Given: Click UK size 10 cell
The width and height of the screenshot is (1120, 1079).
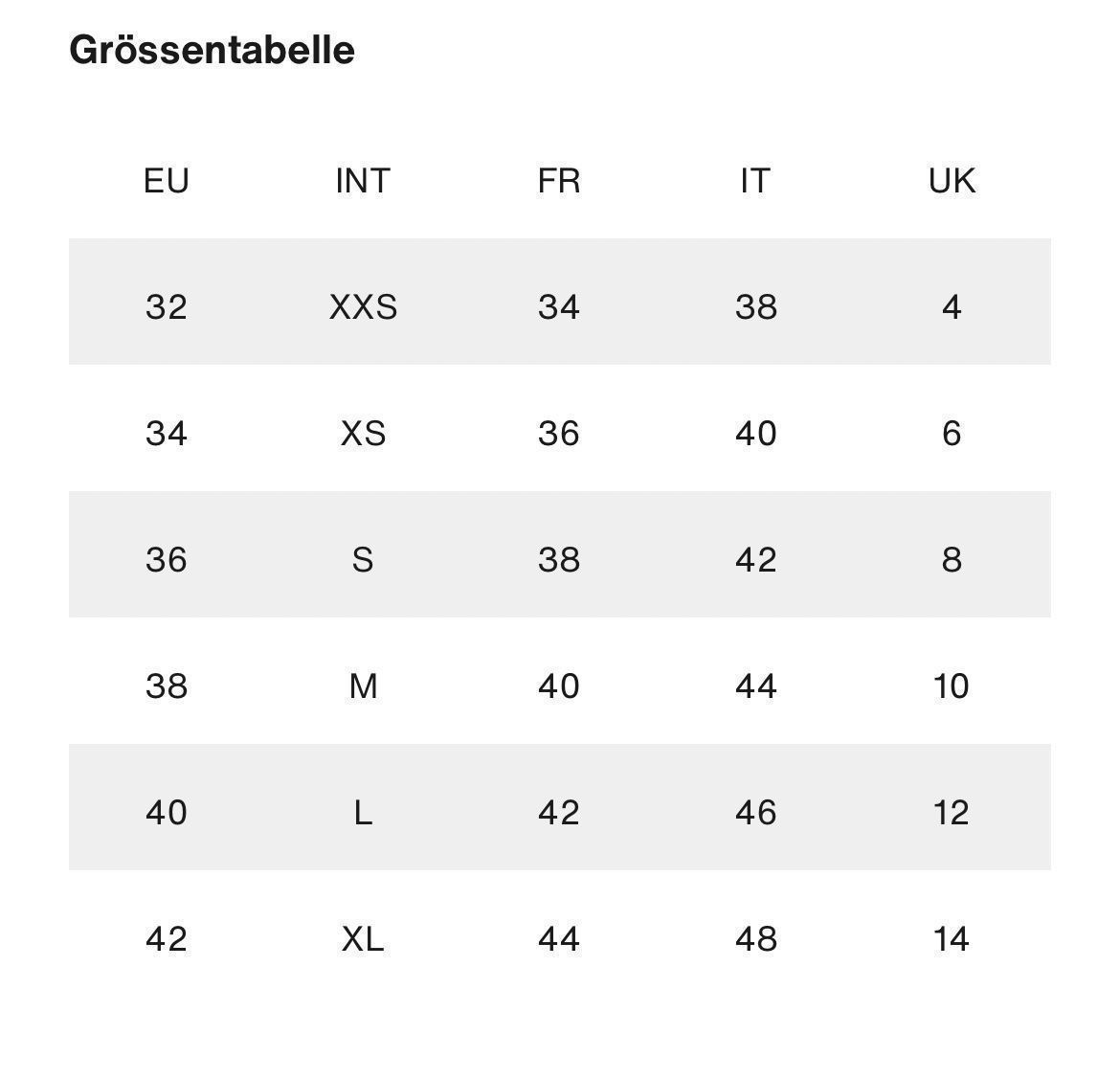Looking at the screenshot, I should pyautogui.click(x=952, y=686).
